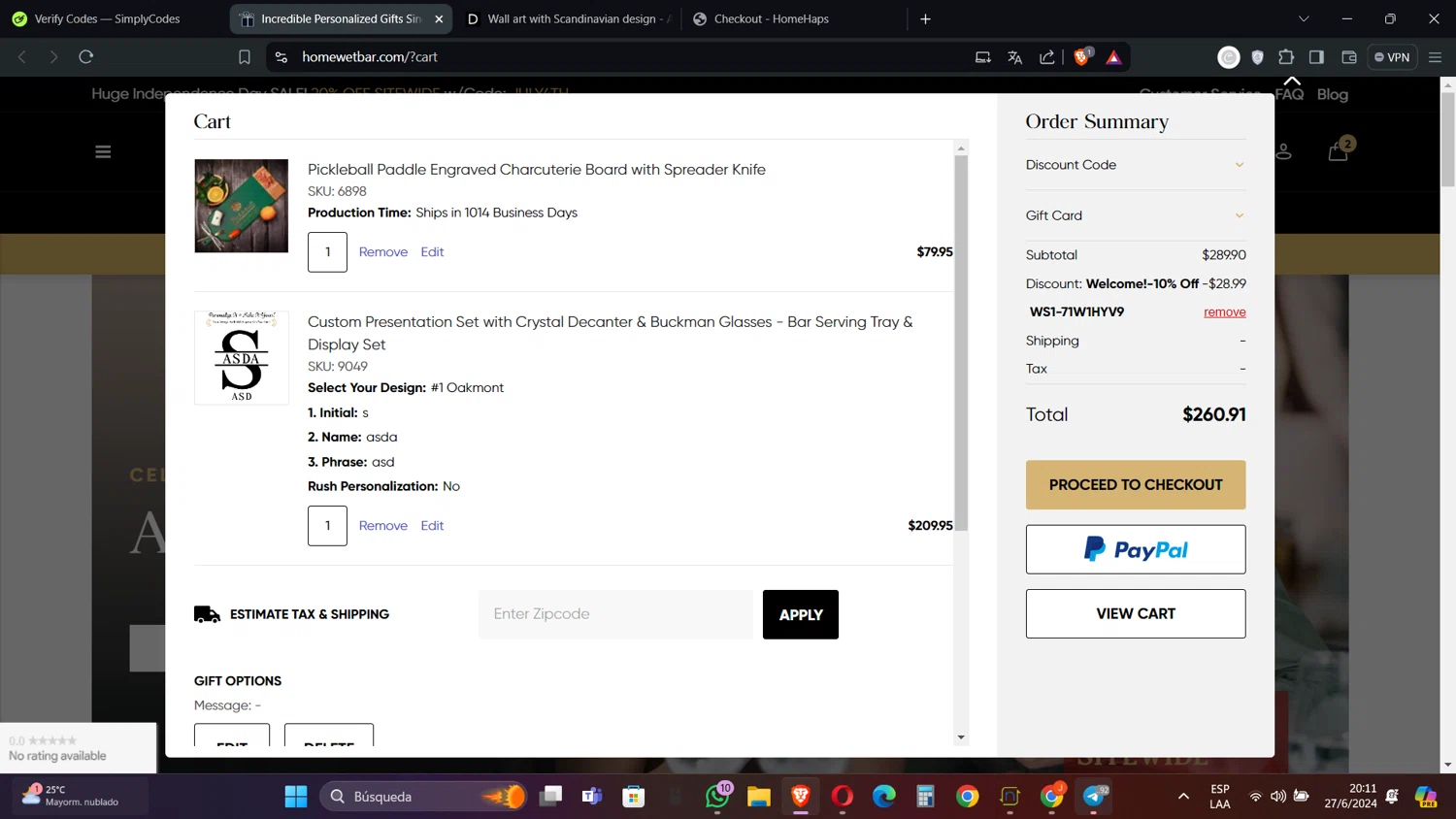Remove the WS1-71W1HYV9 discount code
This screenshot has height=819, width=1456.
point(1225,312)
